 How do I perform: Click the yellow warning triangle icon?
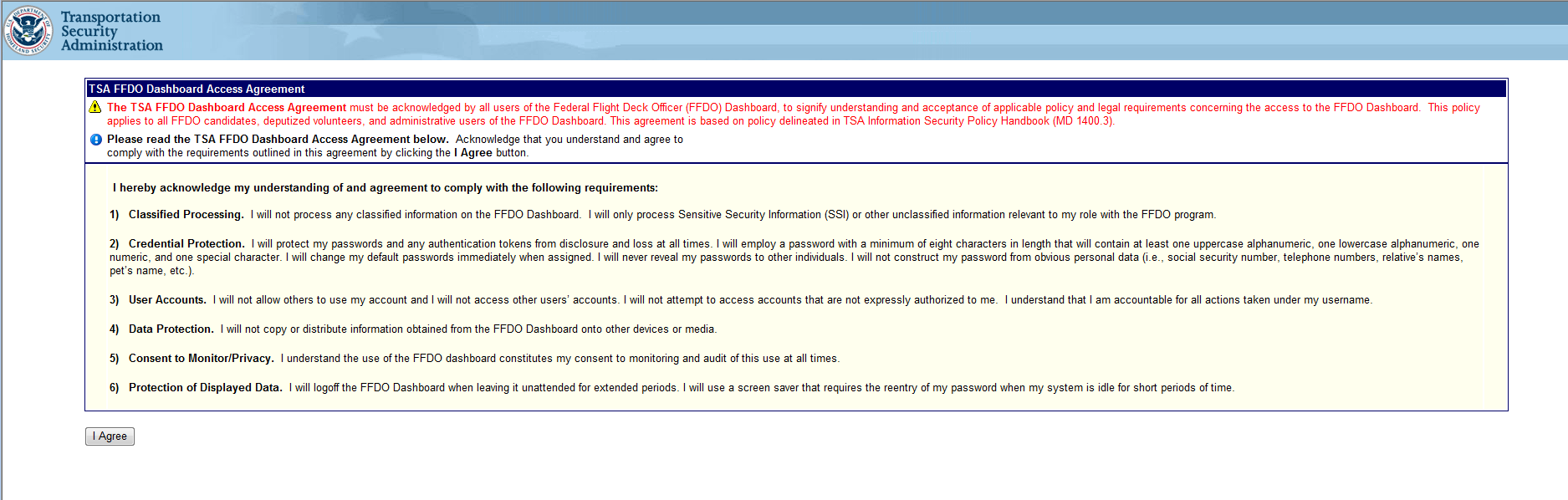pyautogui.click(x=95, y=107)
